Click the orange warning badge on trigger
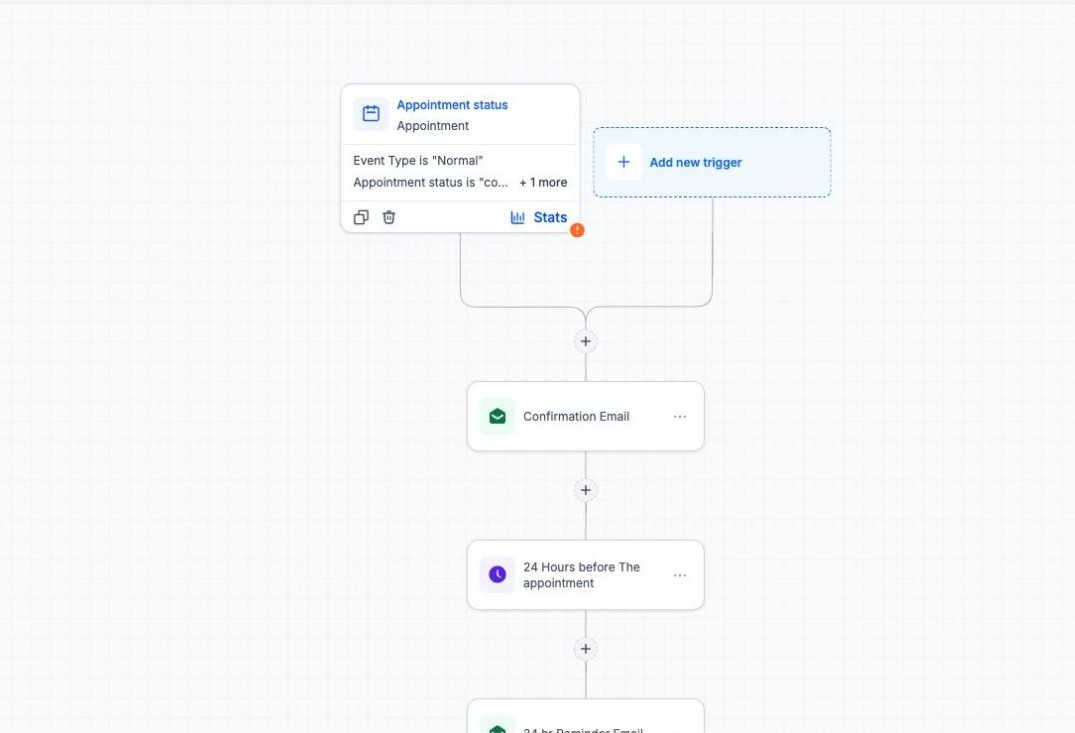Screen dimensions: 1075x733 [577, 230]
